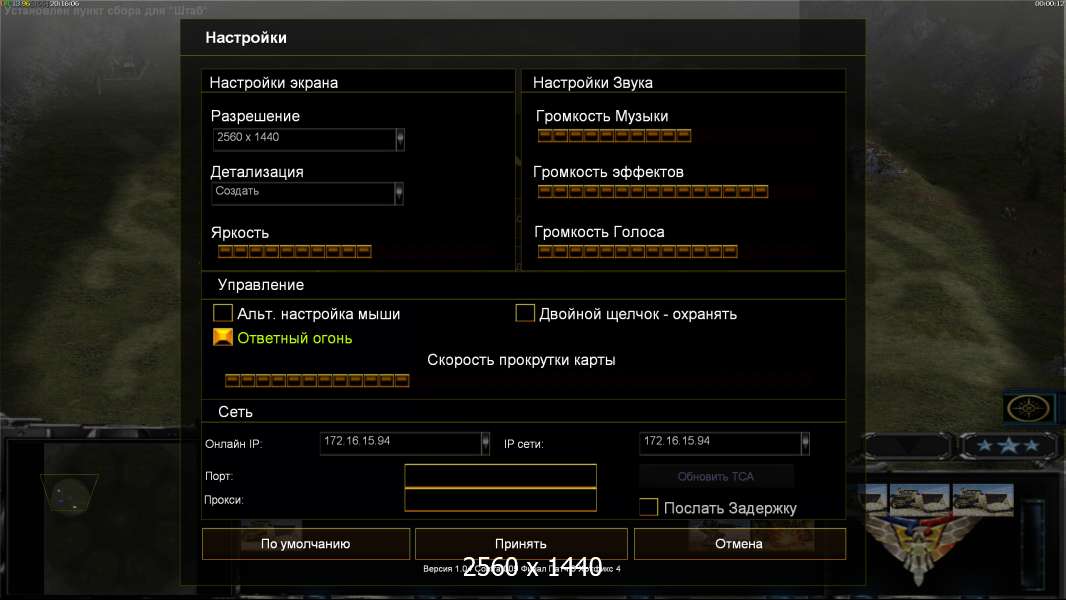This screenshot has height=600, width=1066.
Task: Select the rightmost vehicle portrait thumbnail
Action: pos(982,500)
